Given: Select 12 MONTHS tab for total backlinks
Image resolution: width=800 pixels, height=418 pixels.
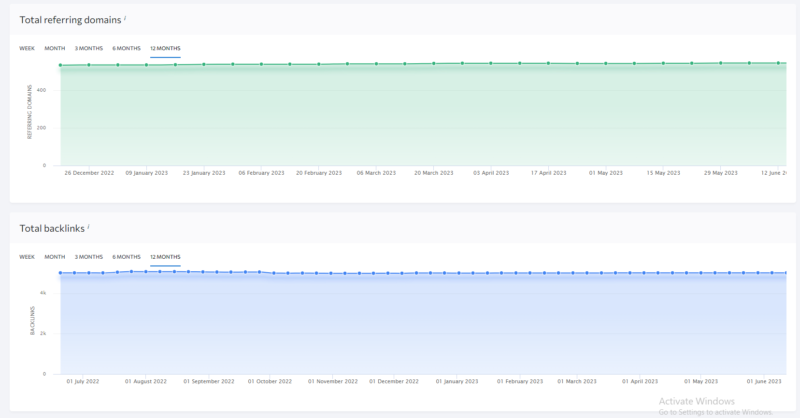Looking at the screenshot, I should point(165,257).
